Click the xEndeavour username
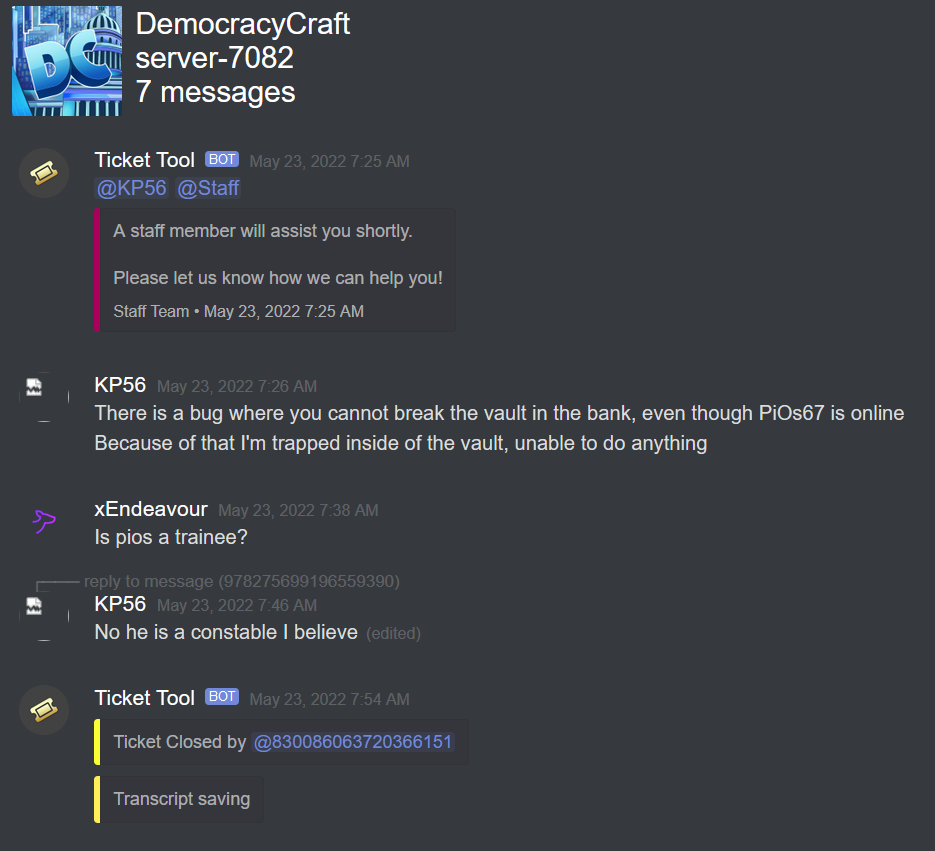 click(151, 509)
